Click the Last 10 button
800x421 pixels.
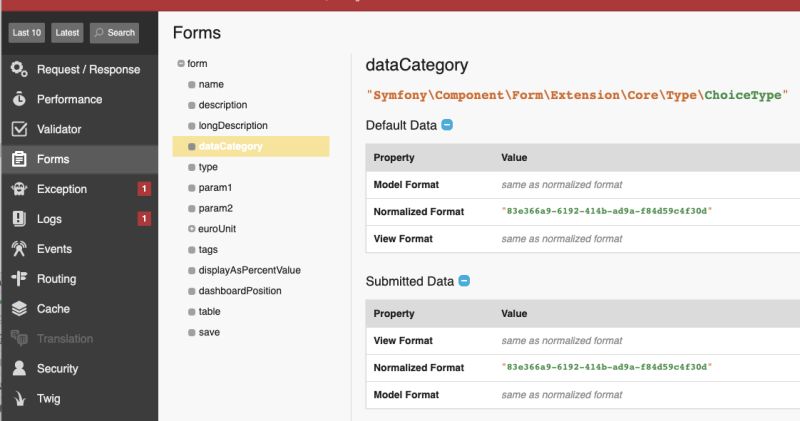pos(27,33)
